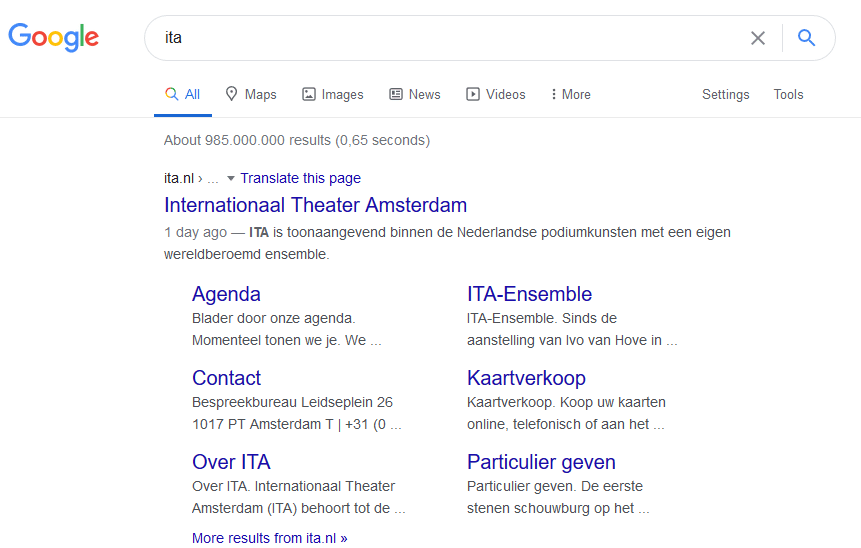
Task: Expand the More menu
Action: (x=571, y=94)
